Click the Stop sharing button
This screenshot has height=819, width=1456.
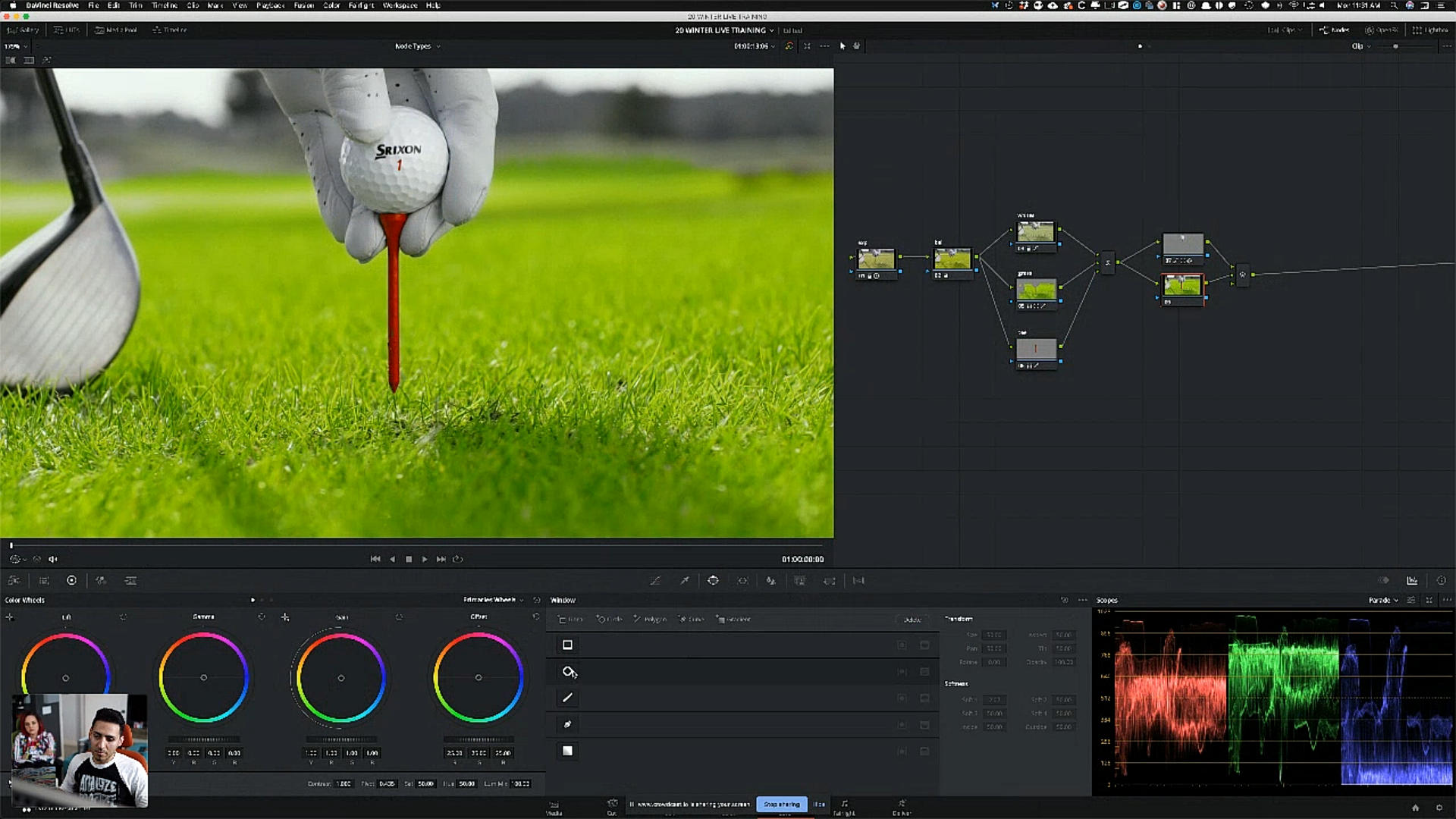782,804
